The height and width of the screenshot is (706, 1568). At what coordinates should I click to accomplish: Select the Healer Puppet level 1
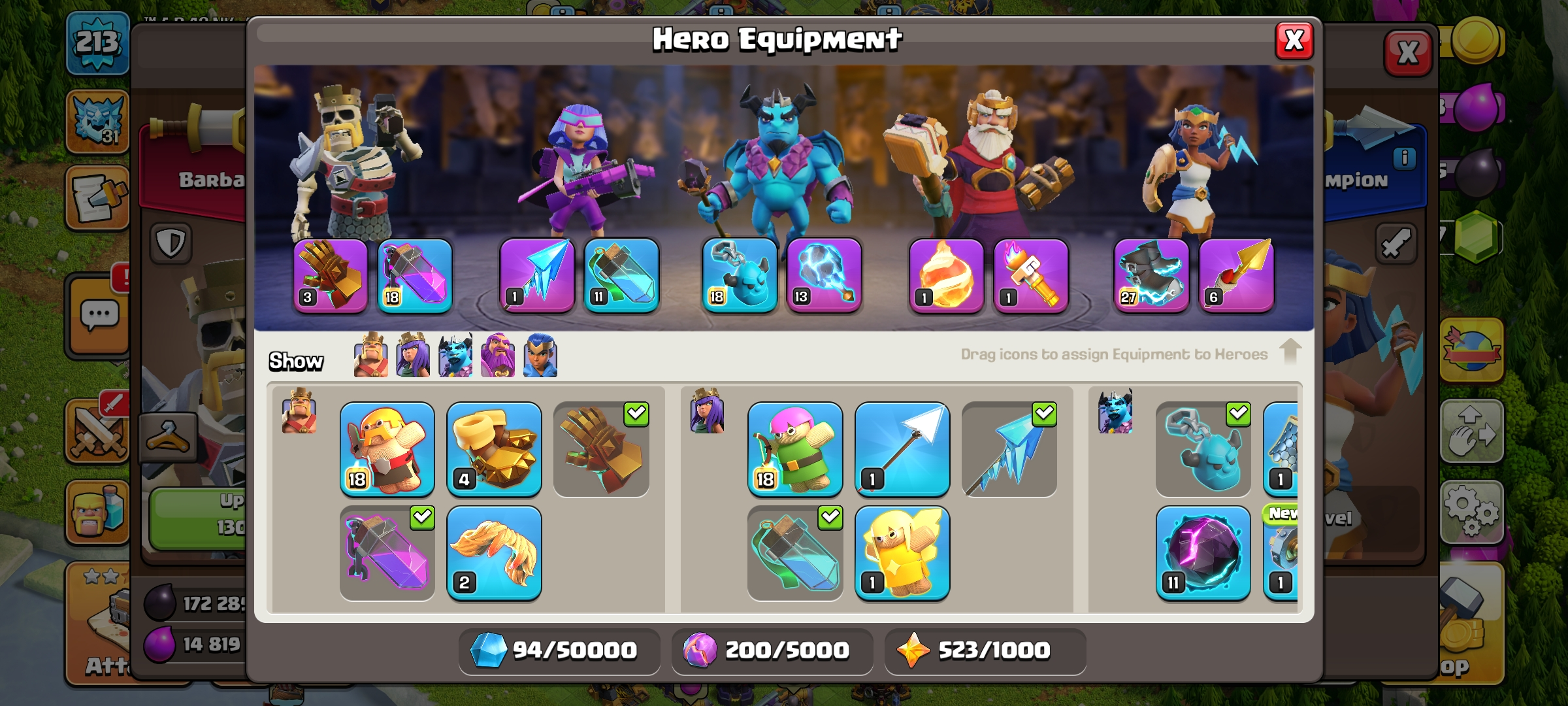[x=902, y=553]
